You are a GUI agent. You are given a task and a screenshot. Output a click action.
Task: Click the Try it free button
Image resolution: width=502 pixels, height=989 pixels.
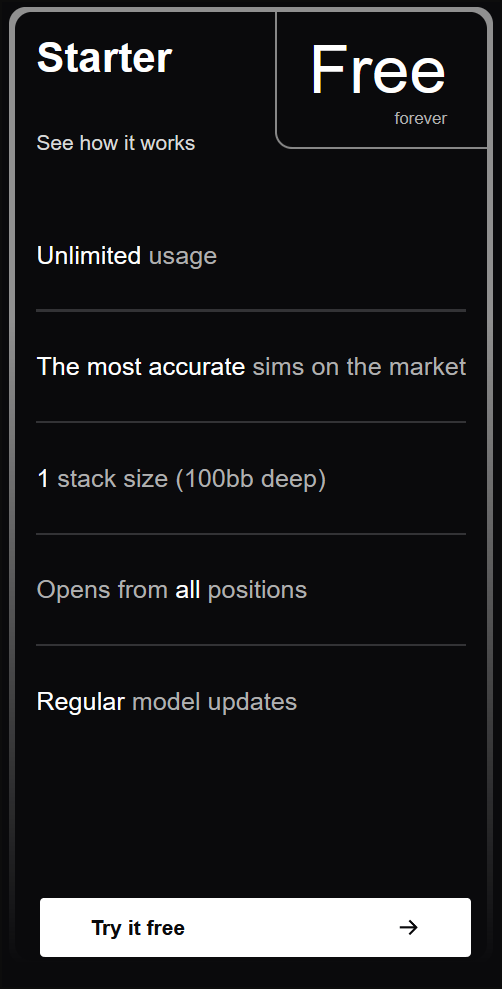click(255, 927)
